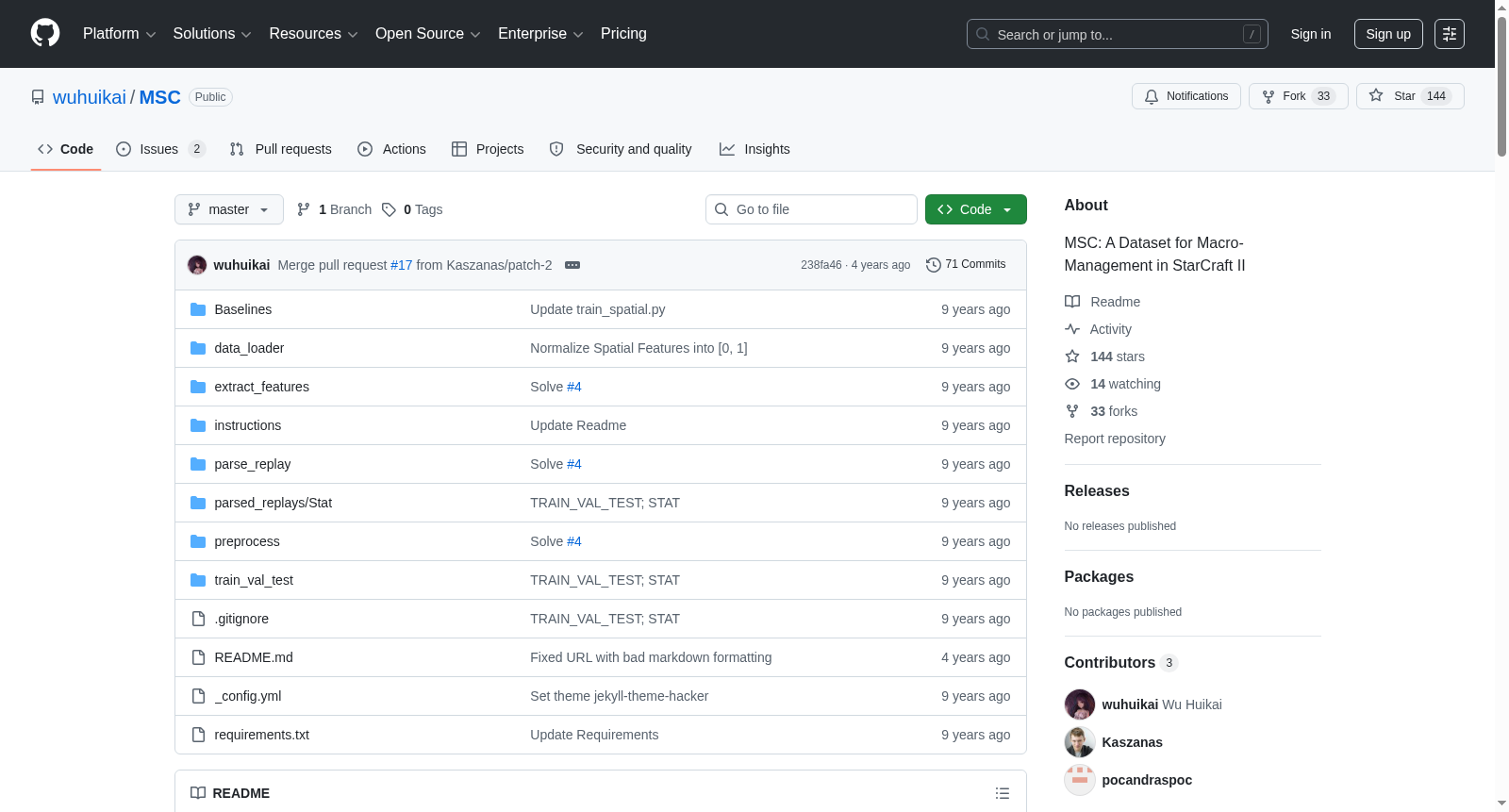Click the requirements.txt file icon
The width and height of the screenshot is (1509, 812).
coord(198,735)
